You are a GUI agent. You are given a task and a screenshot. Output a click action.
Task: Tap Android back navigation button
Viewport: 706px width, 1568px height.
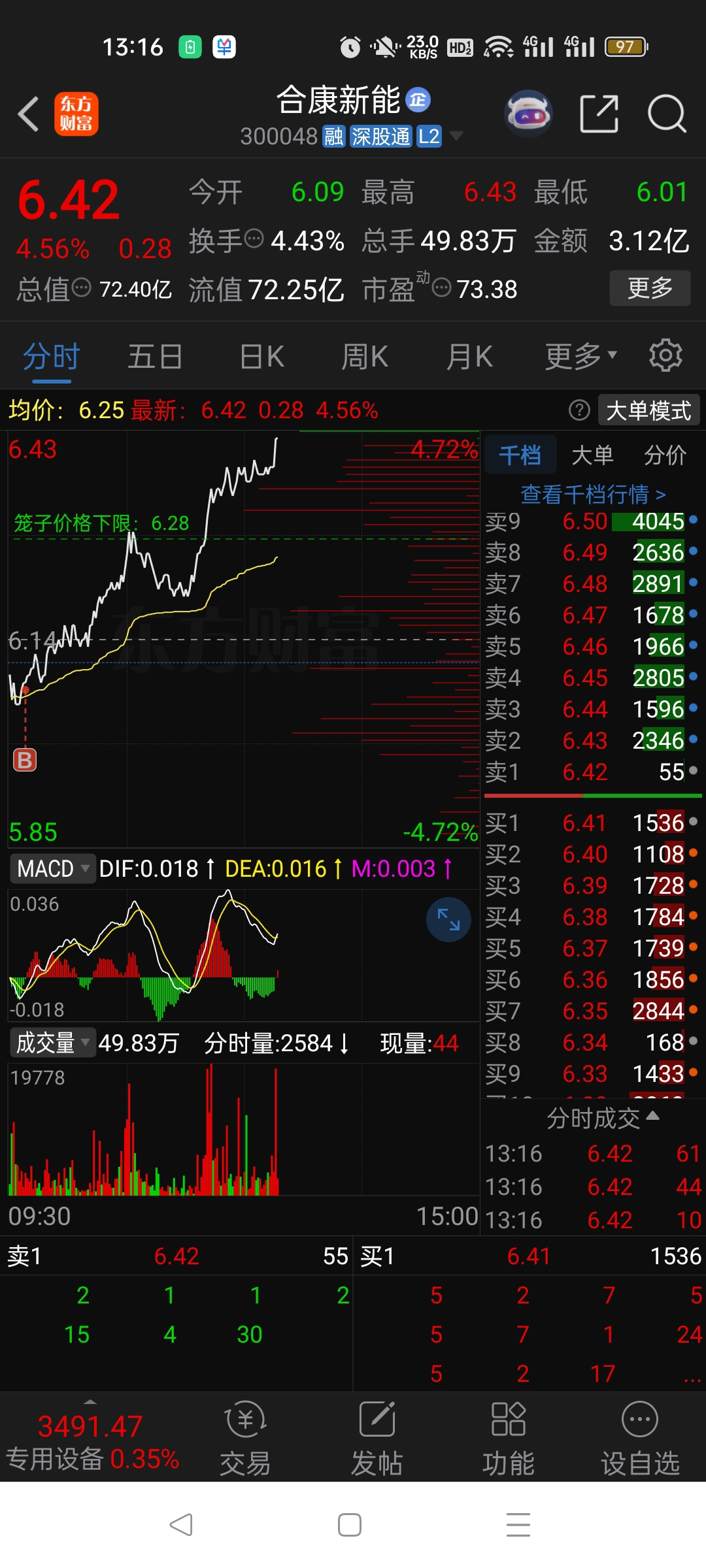pyautogui.click(x=181, y=1524)
